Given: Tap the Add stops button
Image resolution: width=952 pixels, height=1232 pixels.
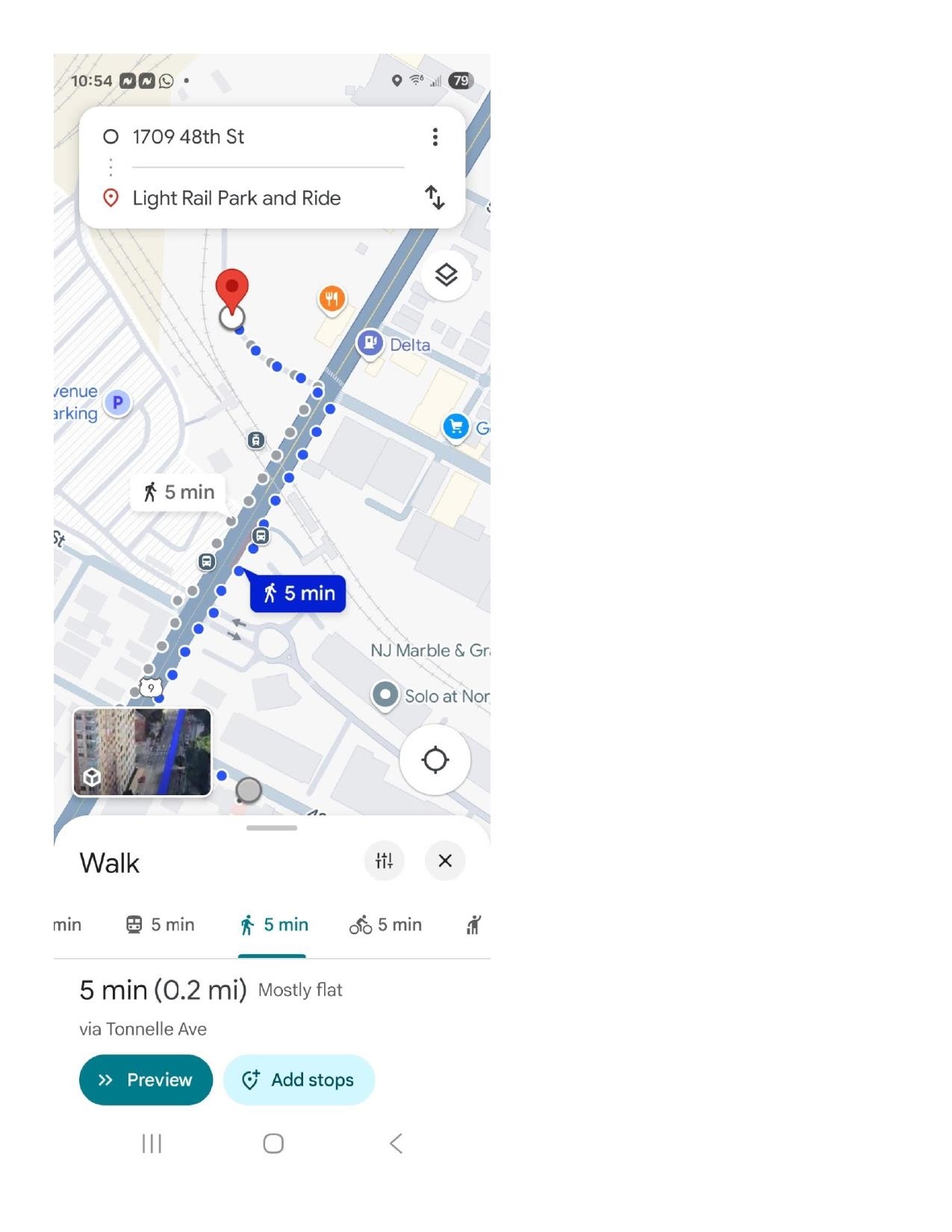Looking at the screenshot, I should click(x=299, y=1080).
